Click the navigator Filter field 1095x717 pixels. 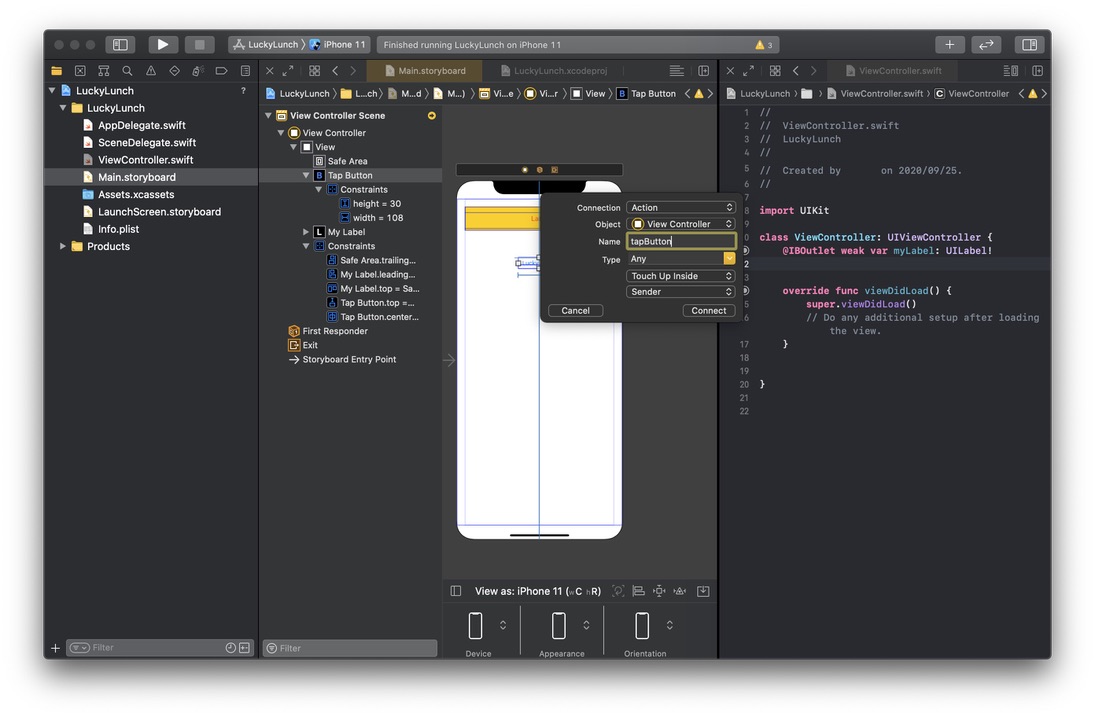pos(160,648)
